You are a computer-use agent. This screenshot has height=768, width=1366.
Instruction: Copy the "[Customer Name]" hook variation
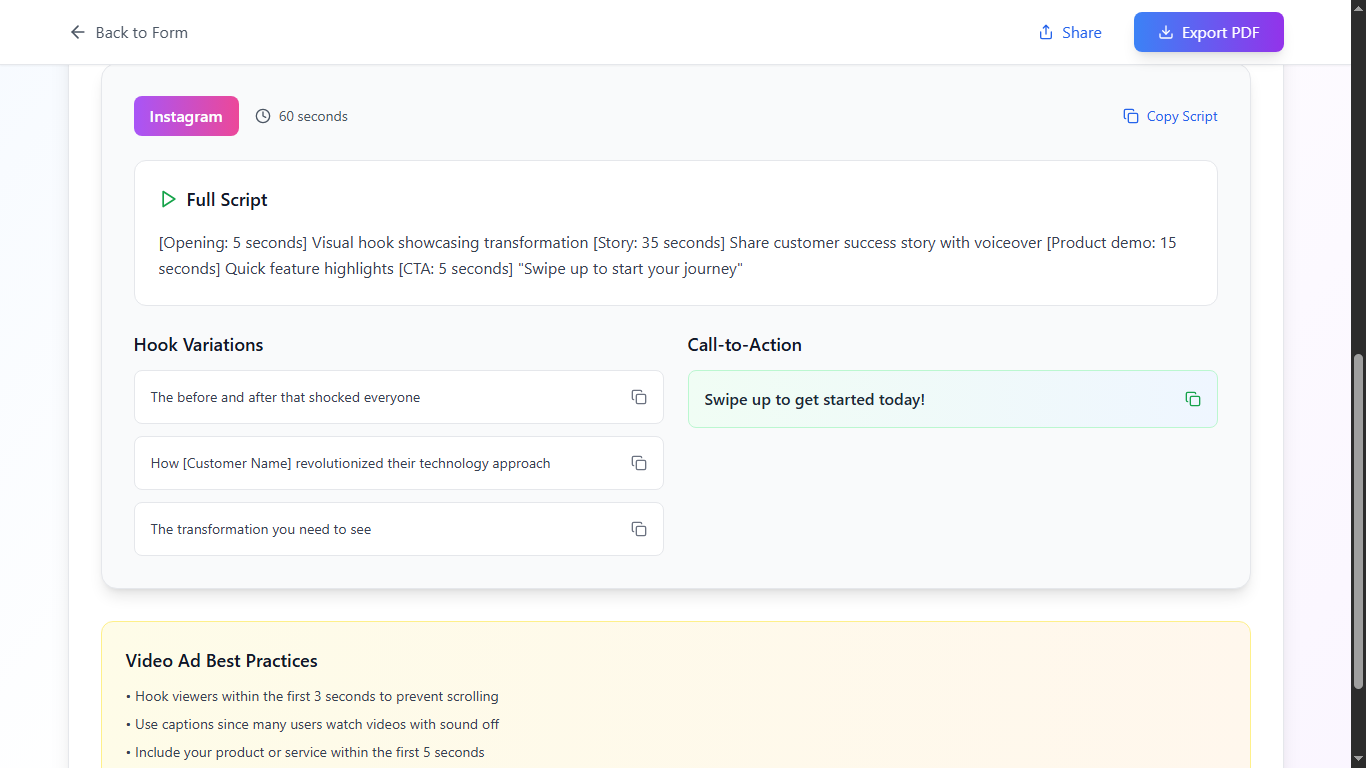[x=639, y=463]
